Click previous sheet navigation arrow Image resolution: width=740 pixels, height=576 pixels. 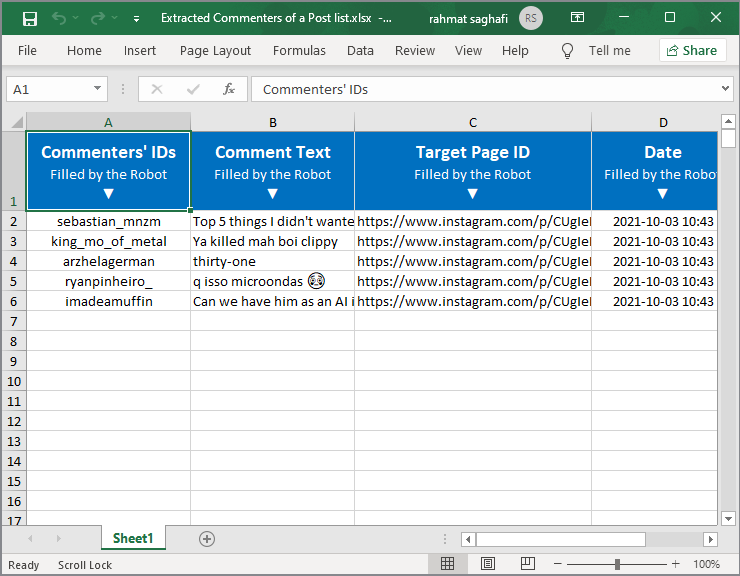pyautogui.click(x=30, y=539)
